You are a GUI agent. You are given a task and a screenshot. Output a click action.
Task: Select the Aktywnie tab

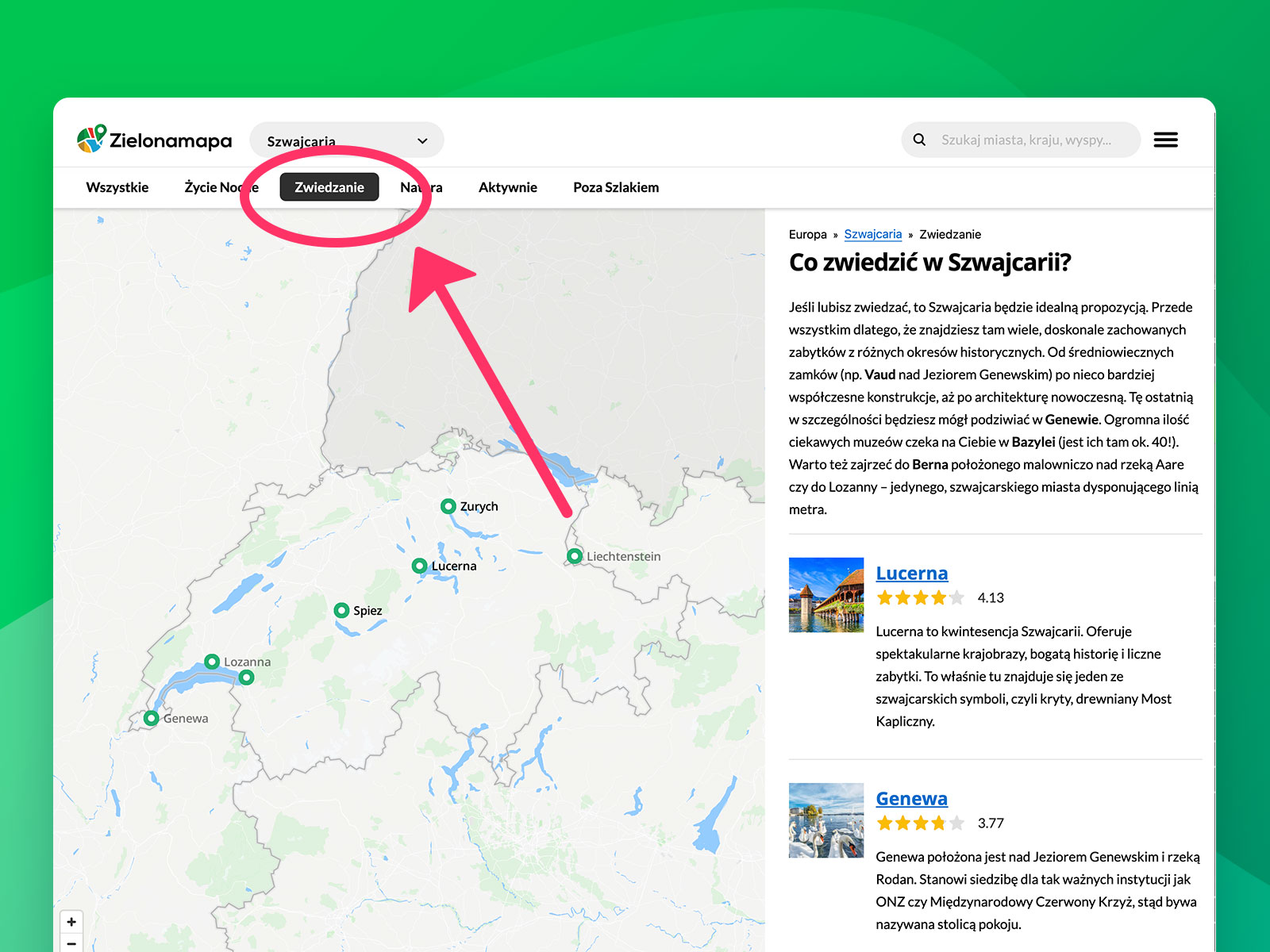[508, 187]
